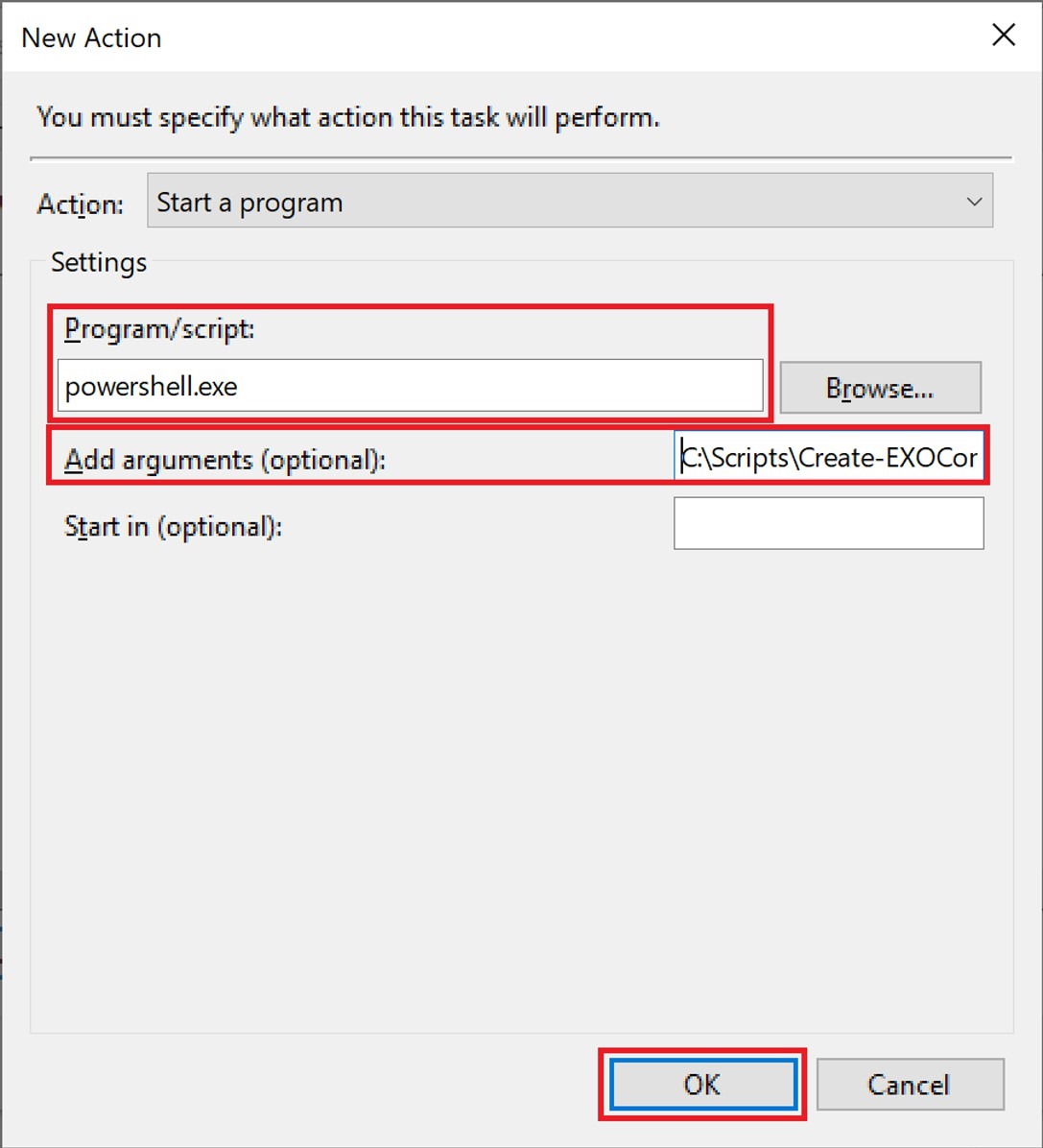
Task: Click the 'Add arguments (optional):' label
Action: point(225,460)
